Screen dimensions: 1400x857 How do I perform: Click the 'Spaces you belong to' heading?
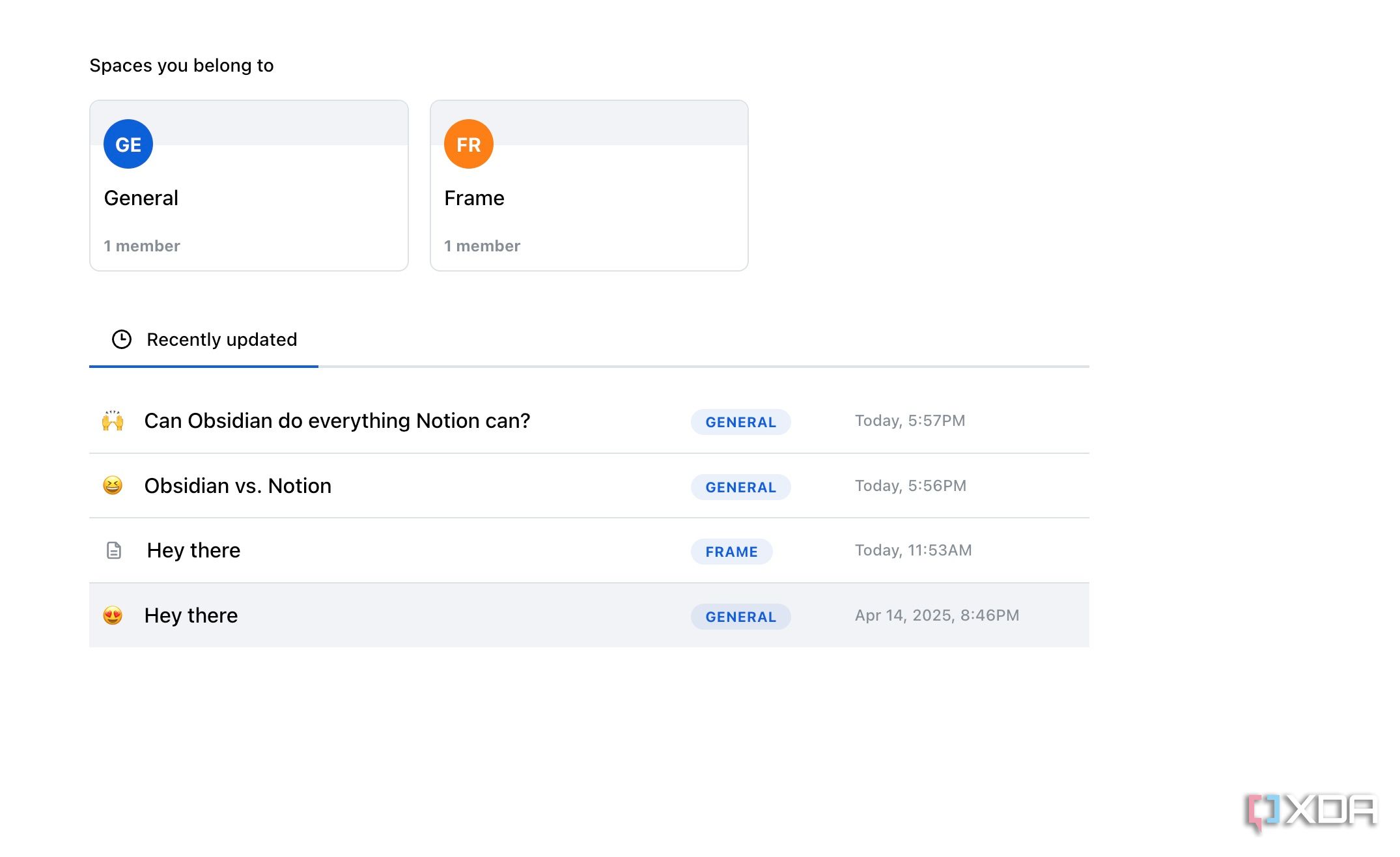point(182,66)
